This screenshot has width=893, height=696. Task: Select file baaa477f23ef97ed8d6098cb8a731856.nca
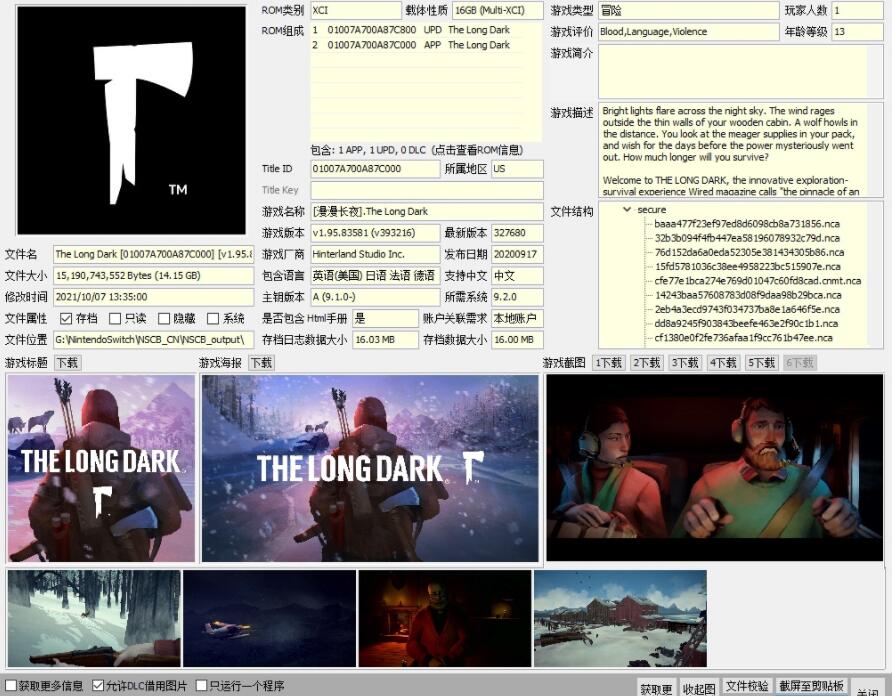click(747, 224)
